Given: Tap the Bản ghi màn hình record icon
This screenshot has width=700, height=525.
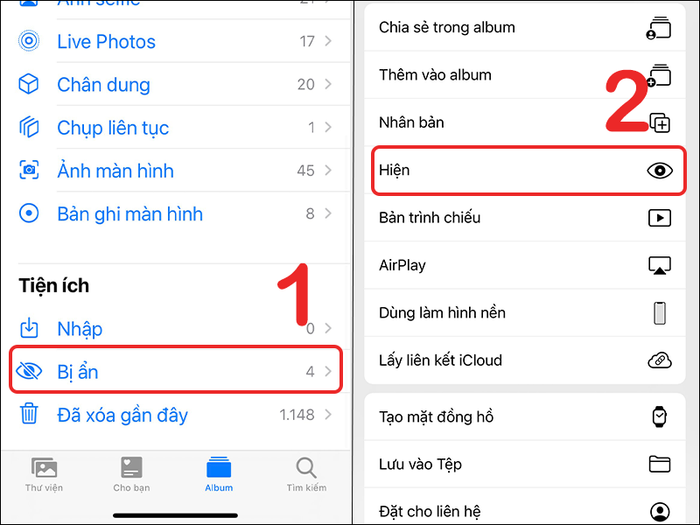Looking at the screenshot, I should [29, 213].
